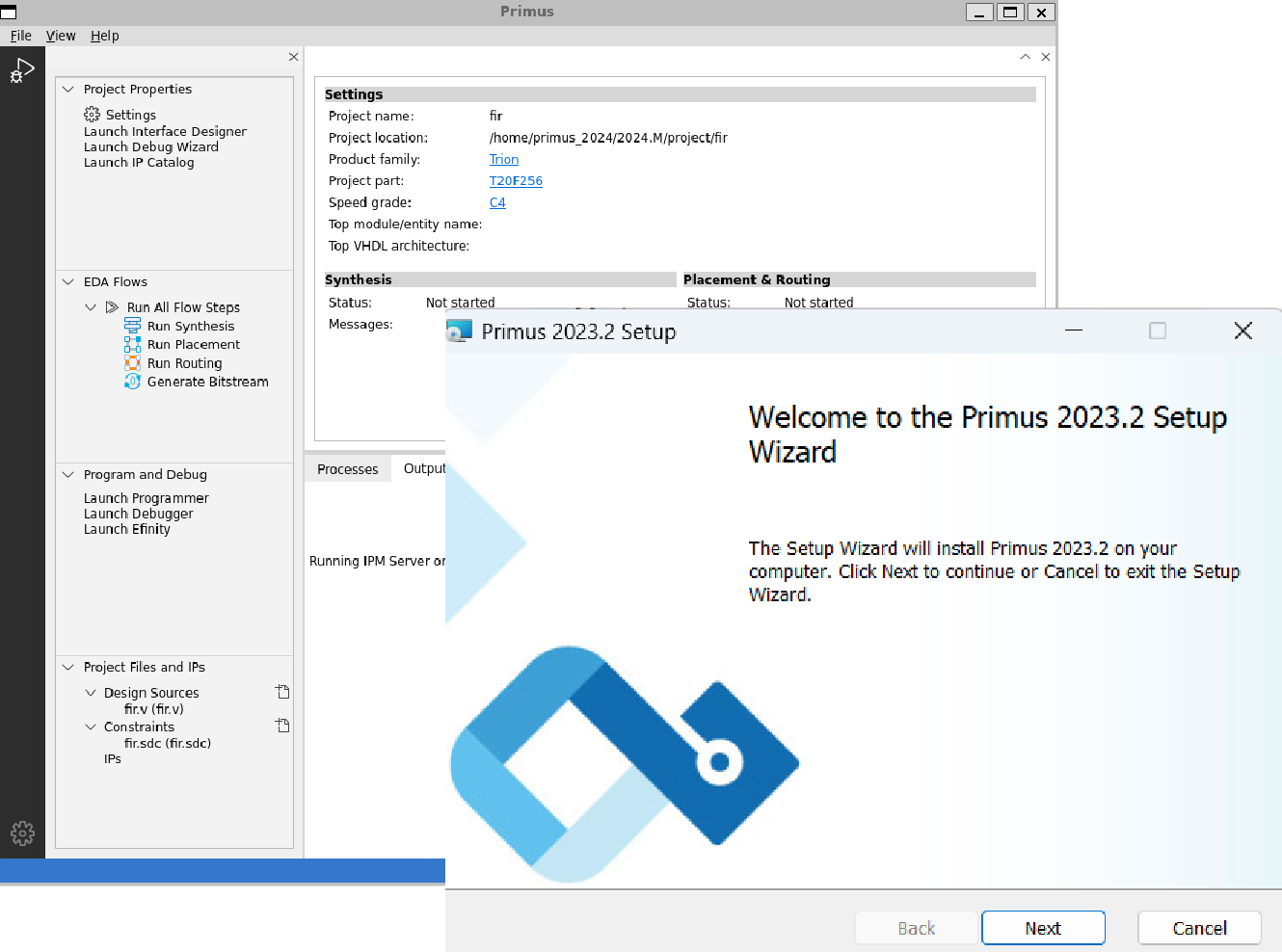Collapse the EDA Flows section
The width and height of the screenshot is (1282, 952).
[68, 281]
